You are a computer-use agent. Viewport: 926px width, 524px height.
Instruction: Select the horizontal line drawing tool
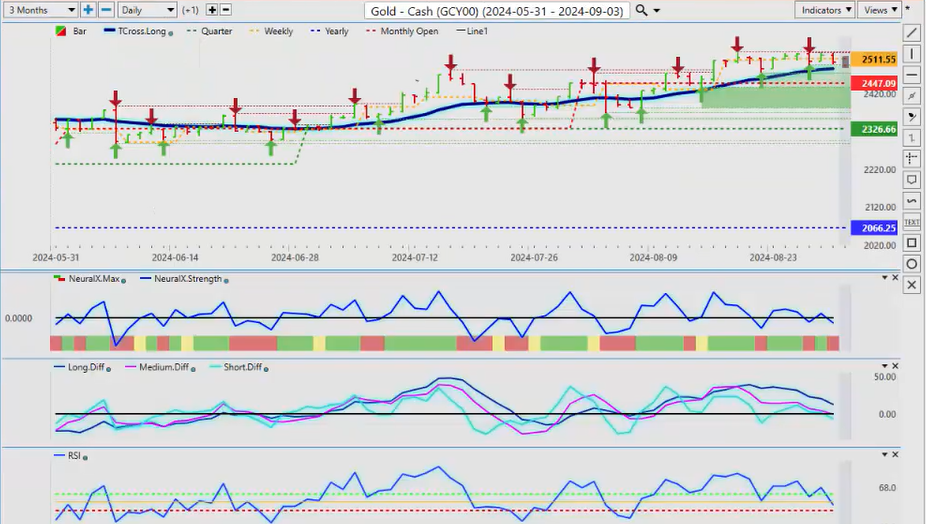(x=911, y=75)
